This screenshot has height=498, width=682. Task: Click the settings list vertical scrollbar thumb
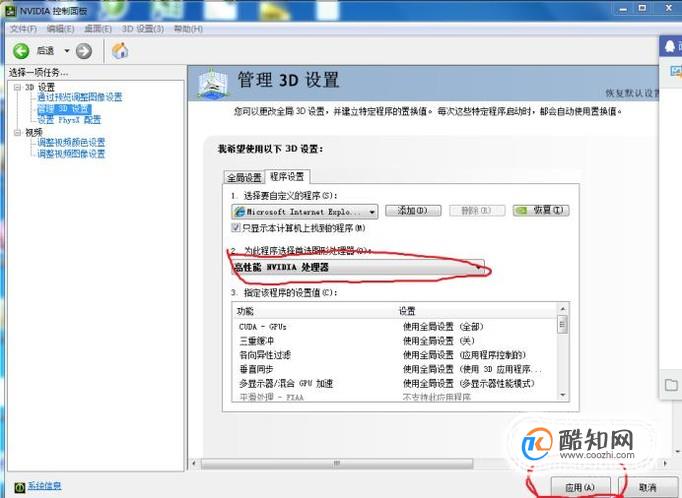tap(563, 324)
